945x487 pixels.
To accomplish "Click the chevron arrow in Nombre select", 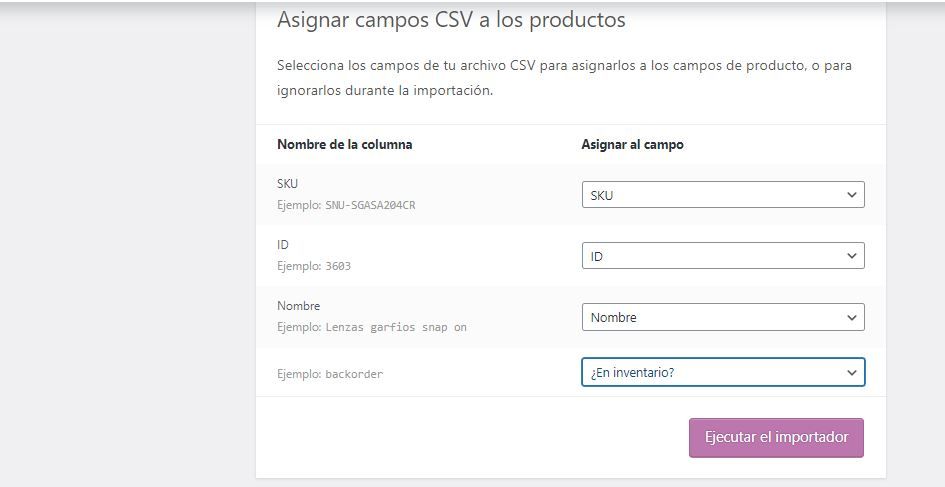I will click(x=852, y=317).
